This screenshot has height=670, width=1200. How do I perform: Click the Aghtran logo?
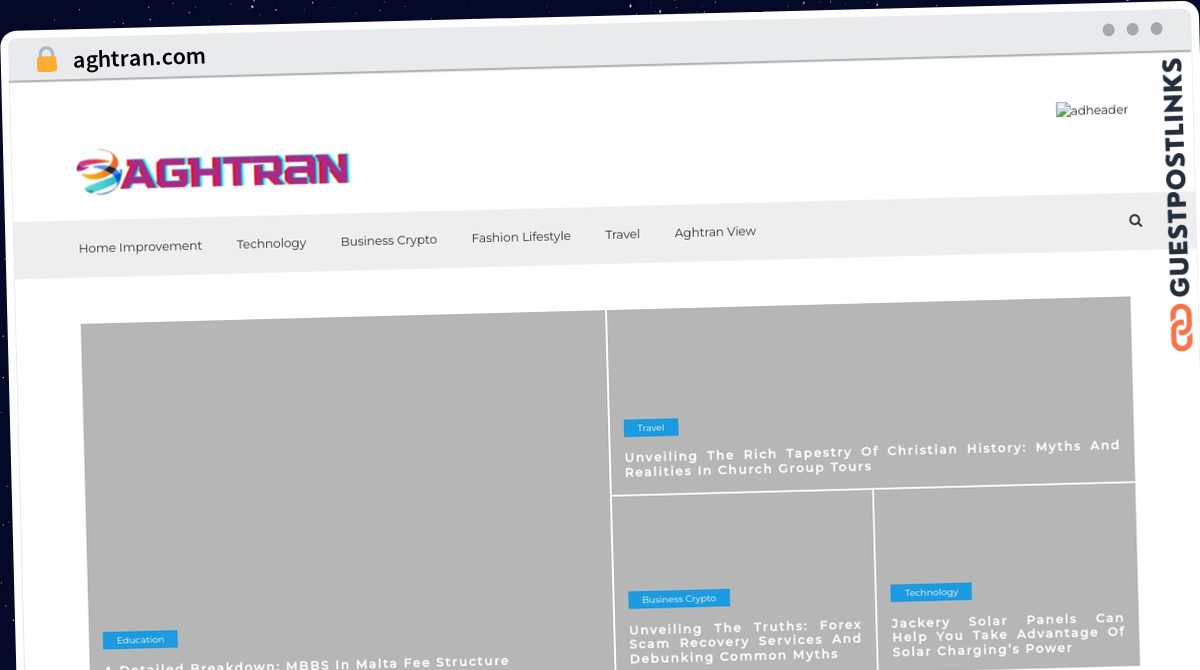pyautogui.click(x=213, y=172)
